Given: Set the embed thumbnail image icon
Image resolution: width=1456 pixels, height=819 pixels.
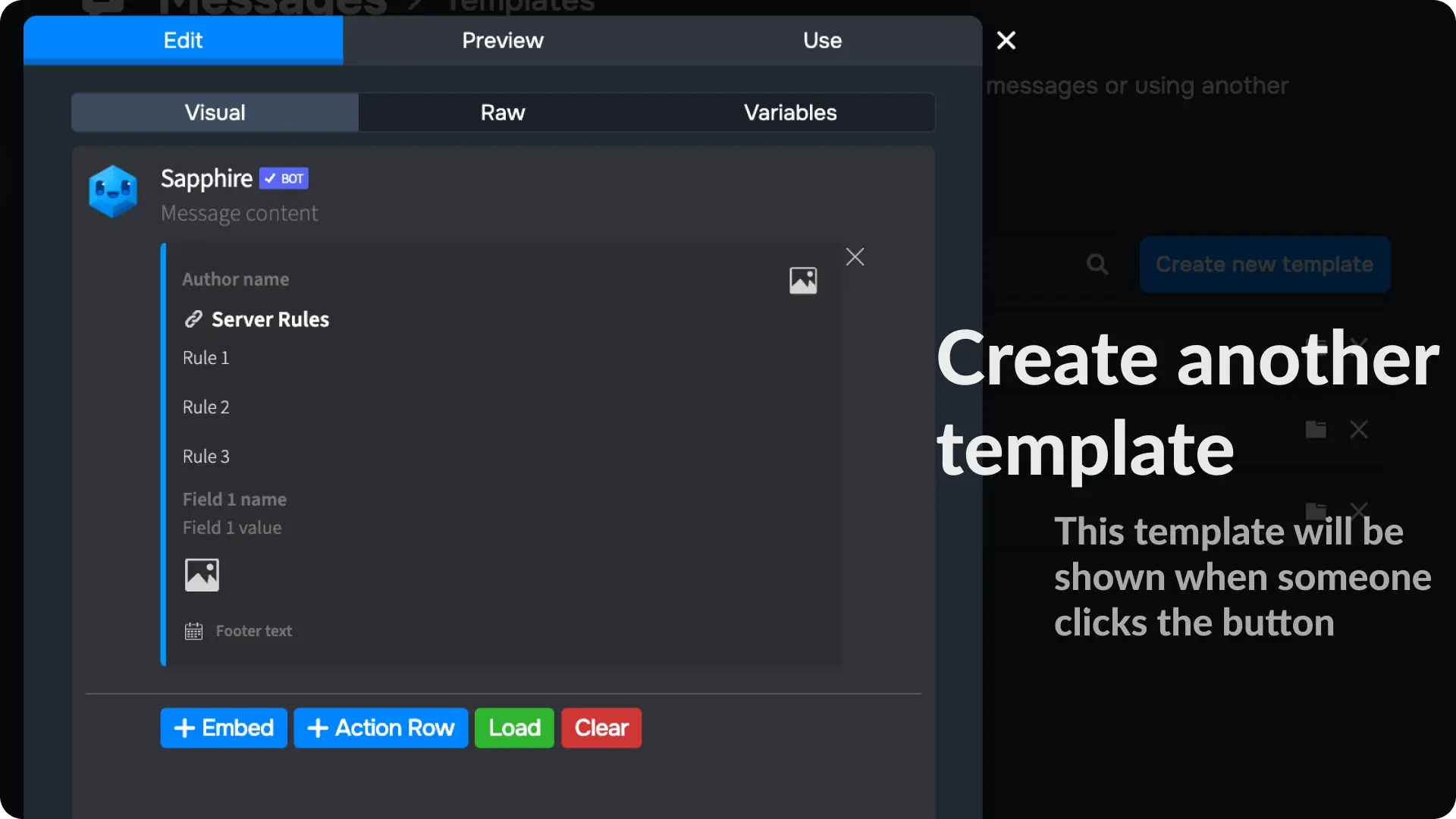Looking at the screenshot, I should tap(803, 281).
